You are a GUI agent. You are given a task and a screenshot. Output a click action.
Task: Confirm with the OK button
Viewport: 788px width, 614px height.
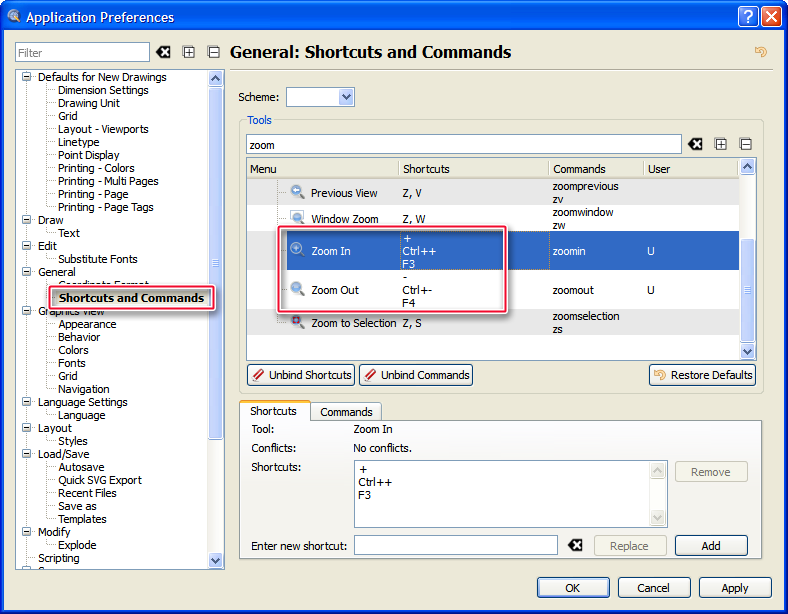pos(573,588)
